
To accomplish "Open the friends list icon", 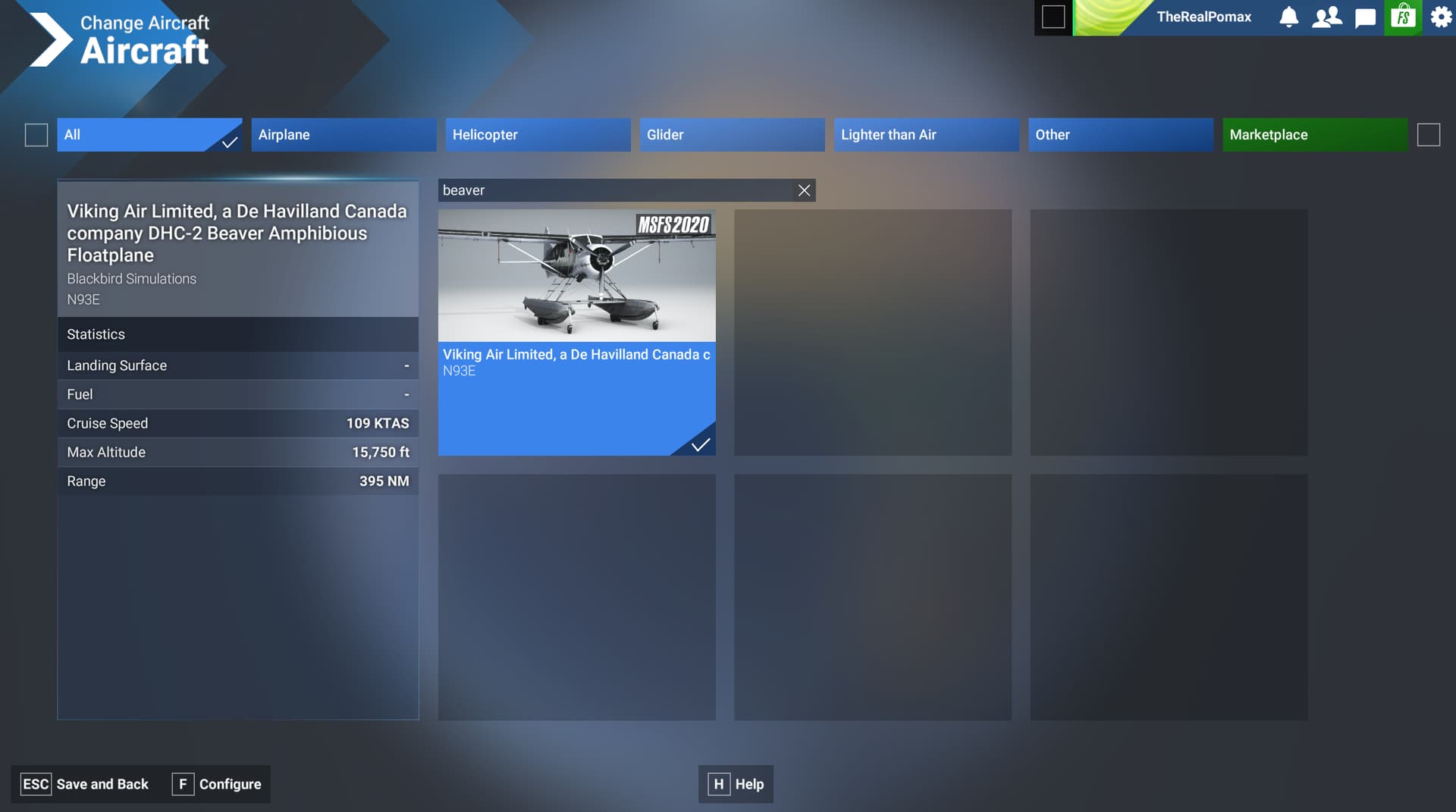I will point(1326,17).
